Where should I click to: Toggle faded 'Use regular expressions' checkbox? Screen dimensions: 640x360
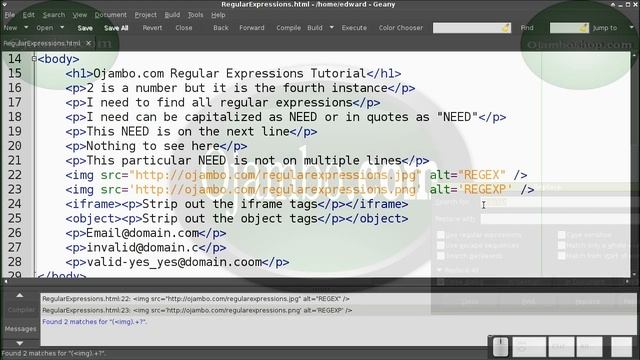tap(440, 235)
